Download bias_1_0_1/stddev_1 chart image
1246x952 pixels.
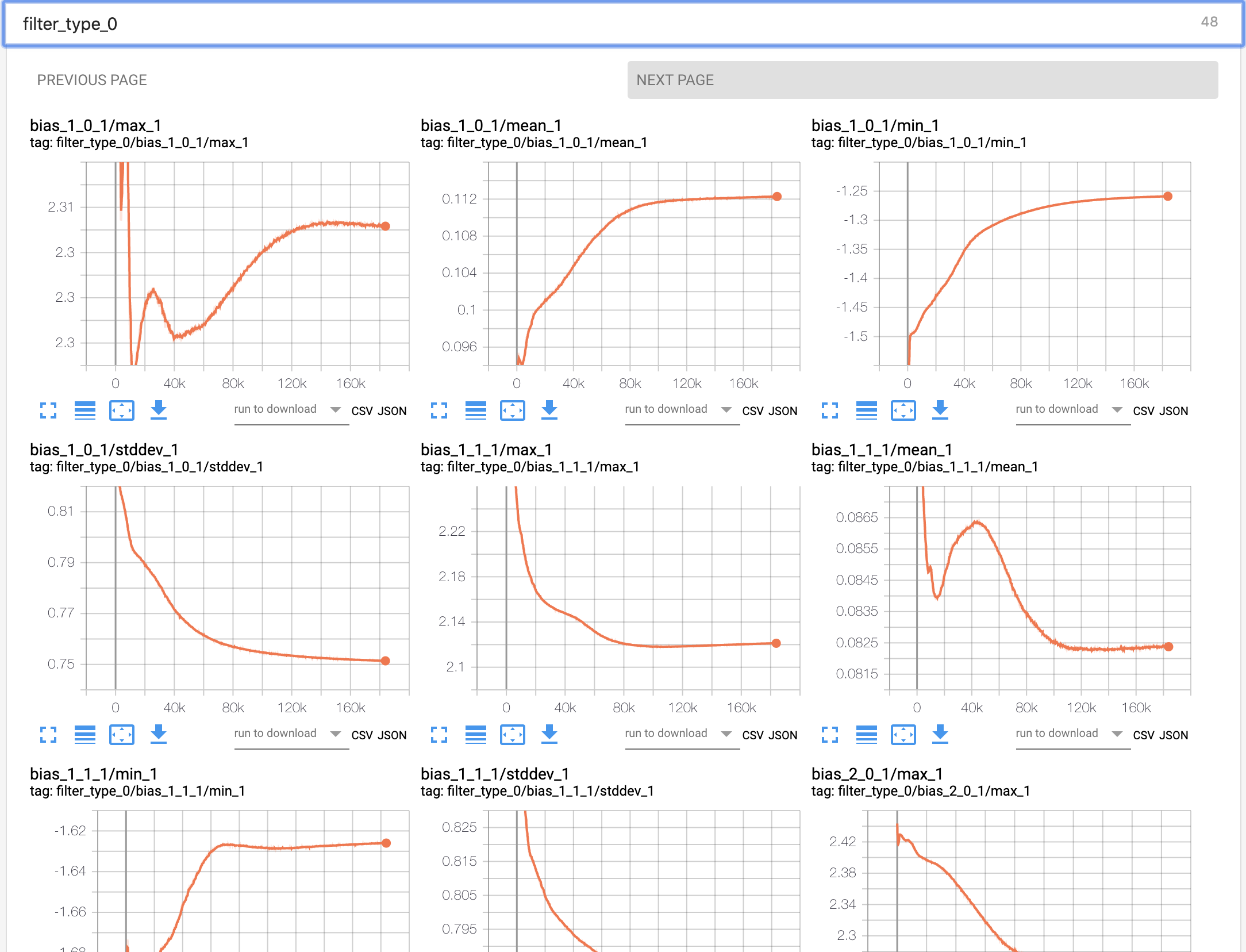tap(158, 735)
